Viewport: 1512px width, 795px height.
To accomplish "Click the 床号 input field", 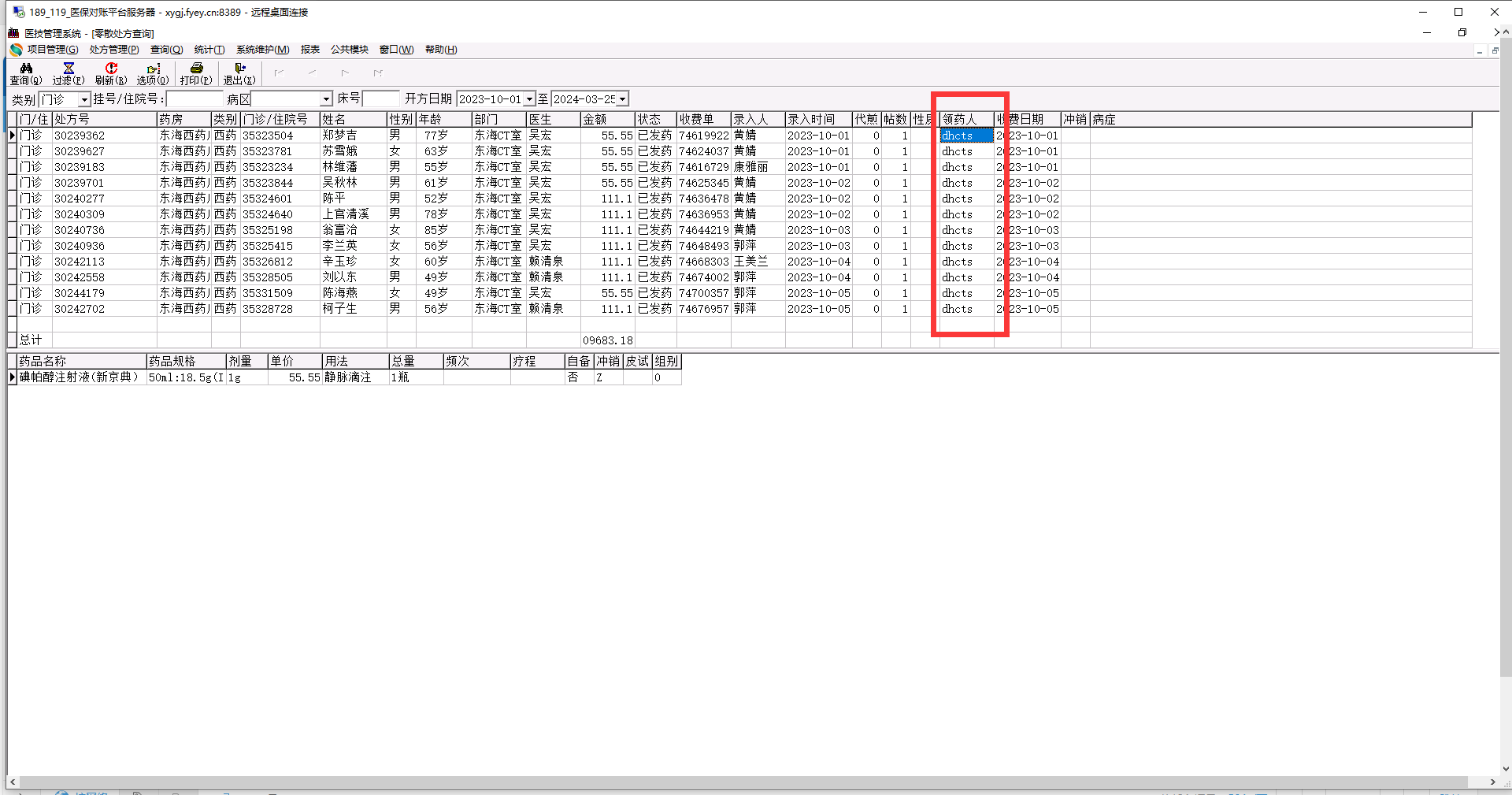I will point(381,99).
